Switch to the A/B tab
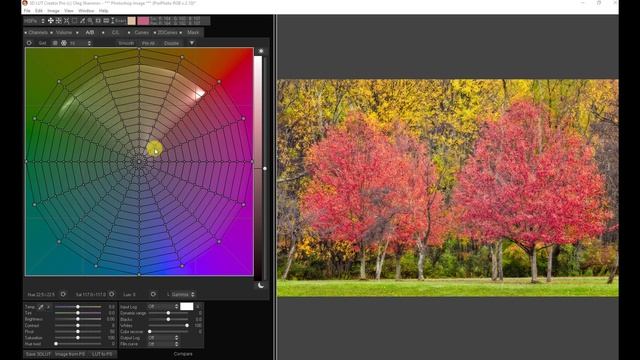The height and width of the screenshot is (360, 640). tap(90, 32)
